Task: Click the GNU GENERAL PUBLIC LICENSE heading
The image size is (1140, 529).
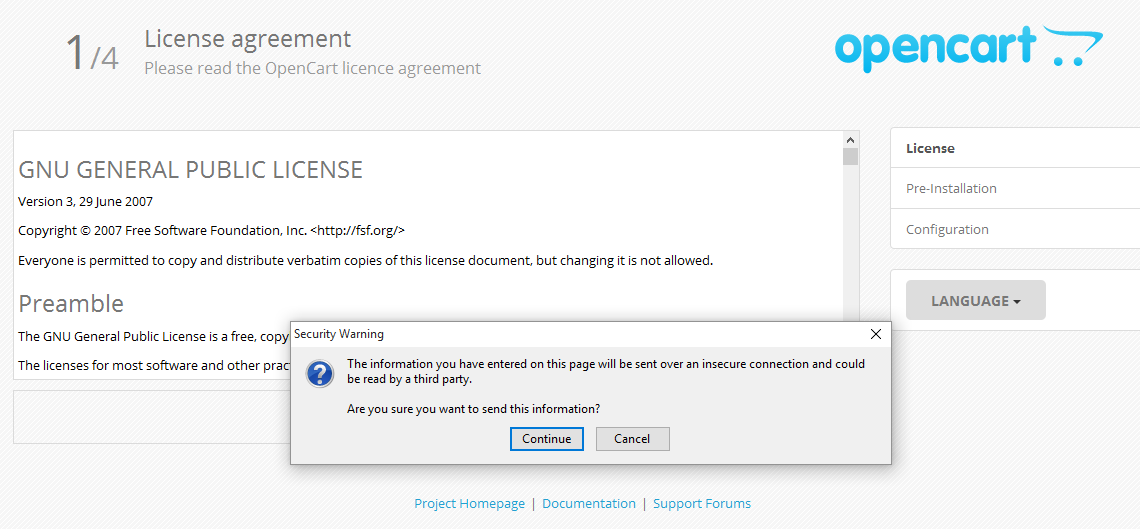Action: [190, 170]
